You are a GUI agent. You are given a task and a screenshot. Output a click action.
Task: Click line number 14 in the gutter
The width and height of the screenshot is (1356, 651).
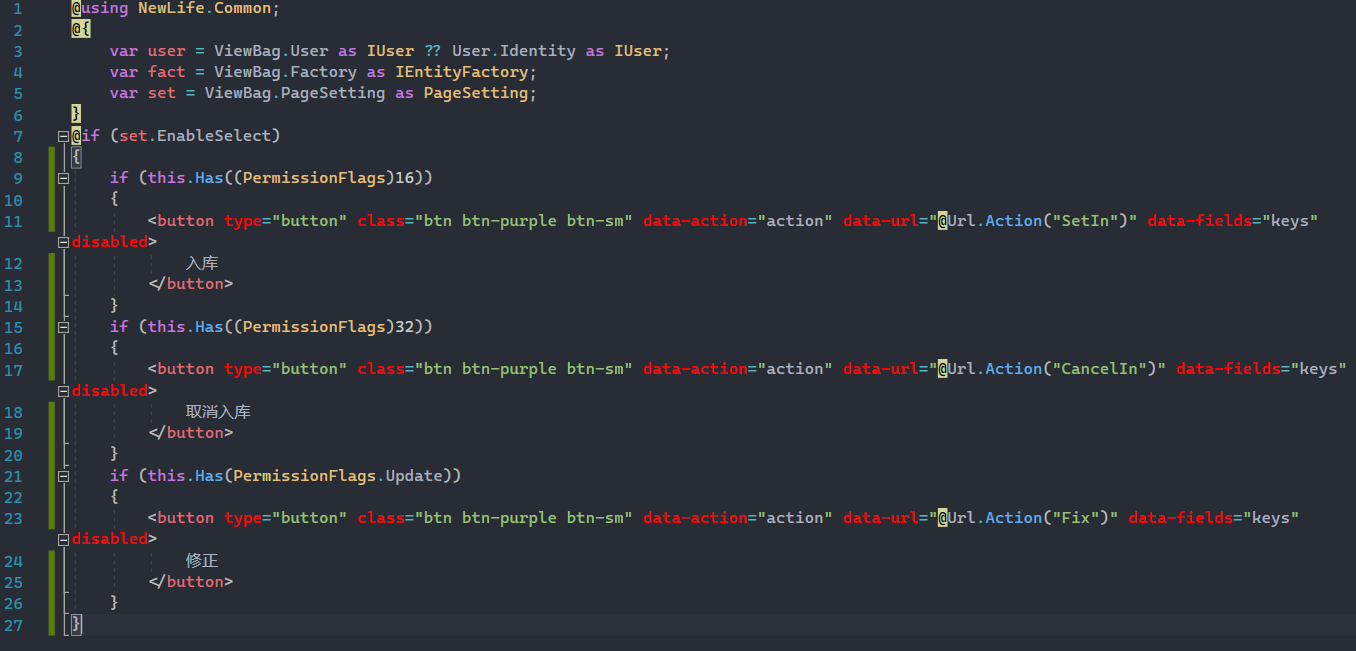13,306
